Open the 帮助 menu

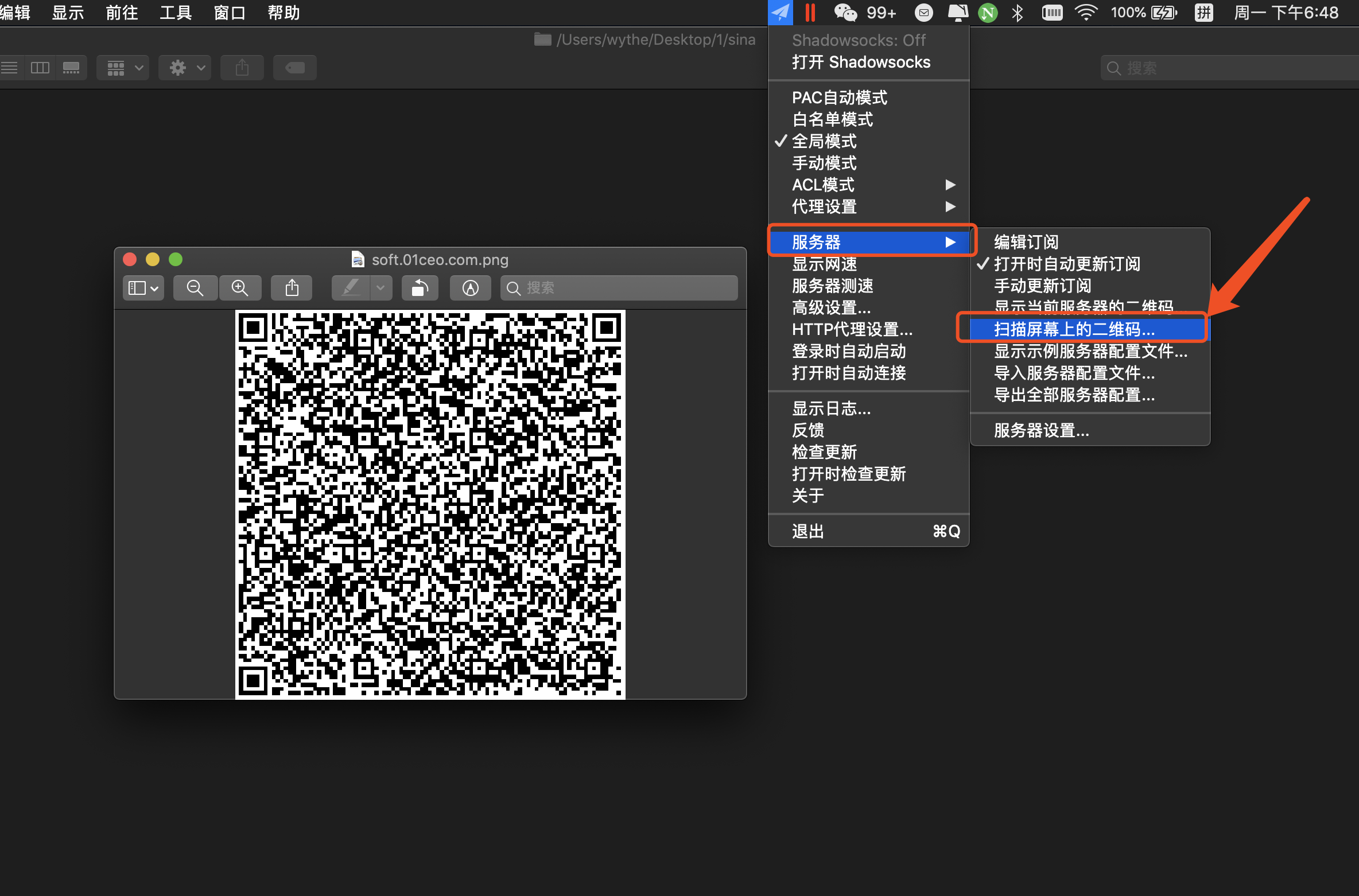coord(284,13)
